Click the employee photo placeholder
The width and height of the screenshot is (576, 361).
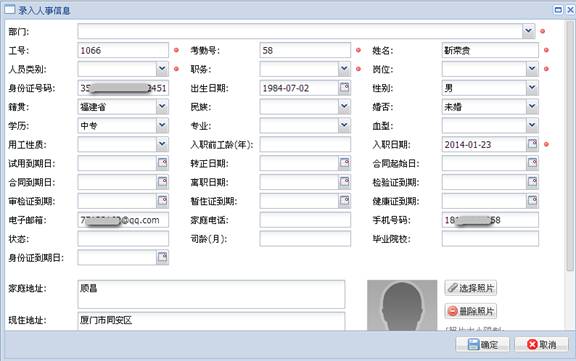point(402,306)
